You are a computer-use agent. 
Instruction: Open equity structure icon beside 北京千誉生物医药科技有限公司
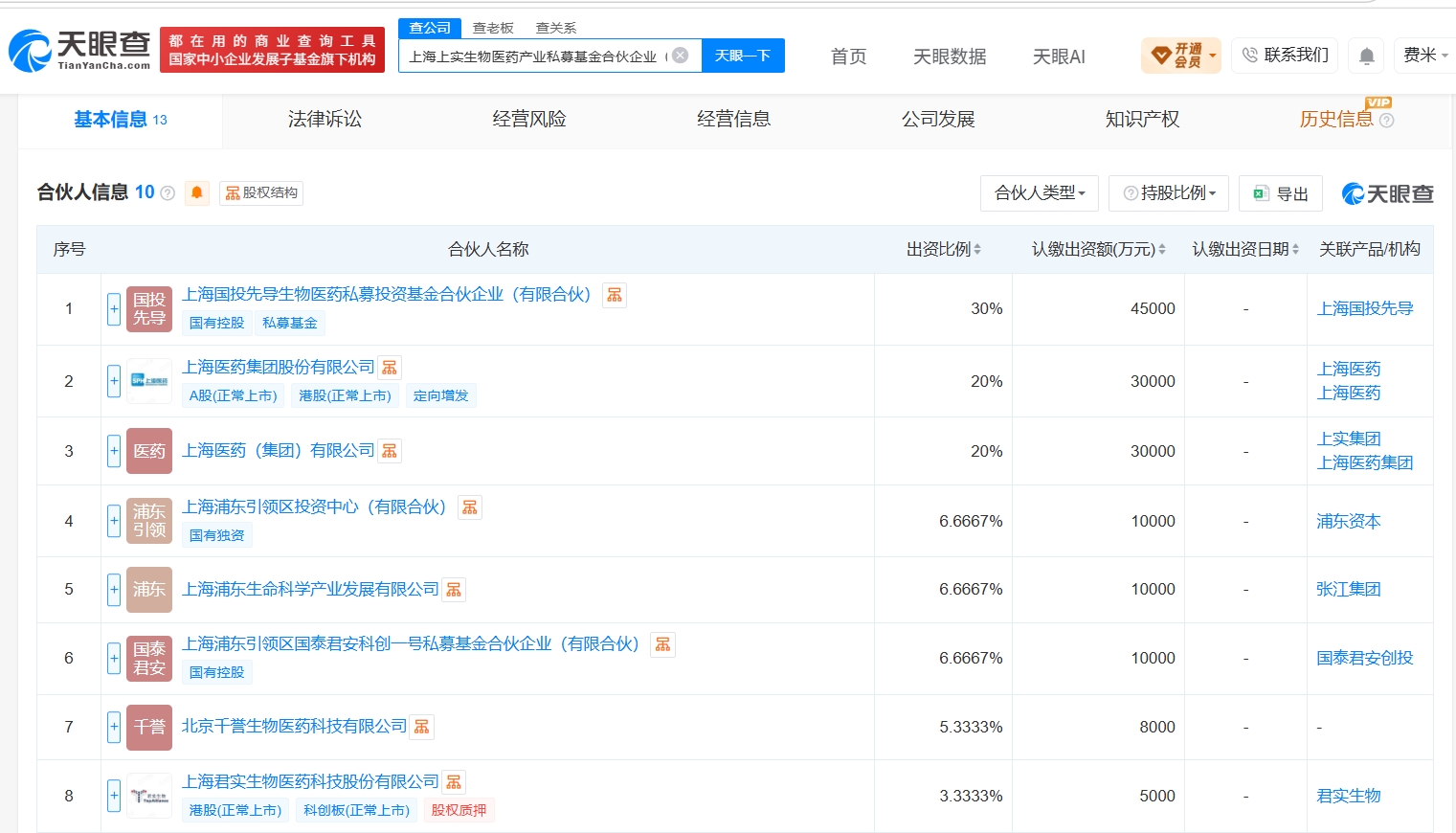[422, 727]
